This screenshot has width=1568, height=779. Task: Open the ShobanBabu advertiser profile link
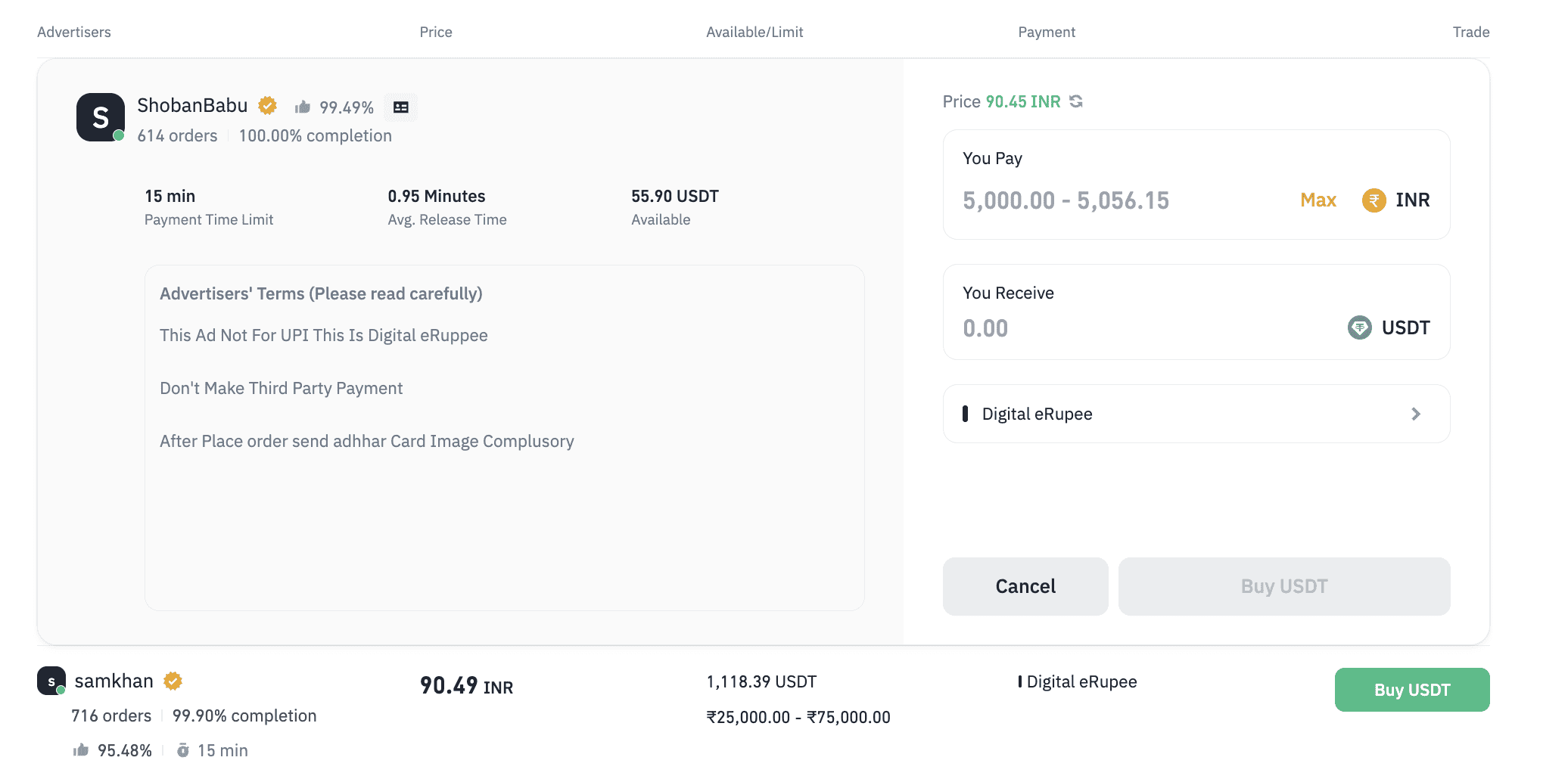tap(192, 105)
